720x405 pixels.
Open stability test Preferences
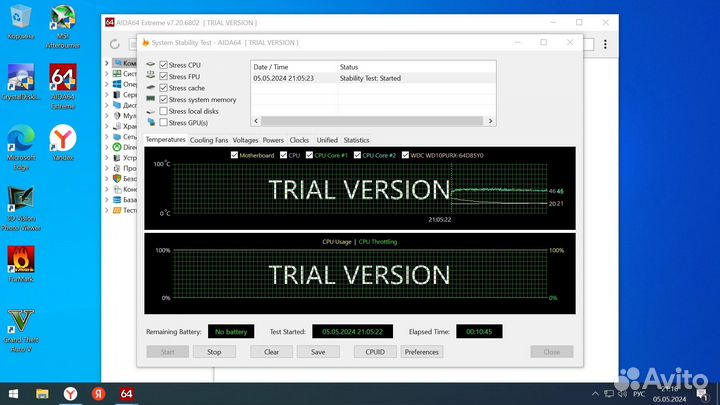(422, 352)
